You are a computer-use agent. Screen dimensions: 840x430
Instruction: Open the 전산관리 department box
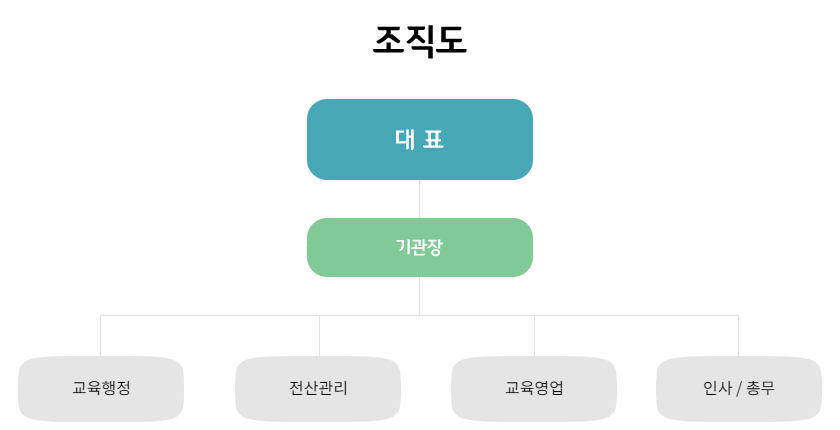click(x=318, y=389)
